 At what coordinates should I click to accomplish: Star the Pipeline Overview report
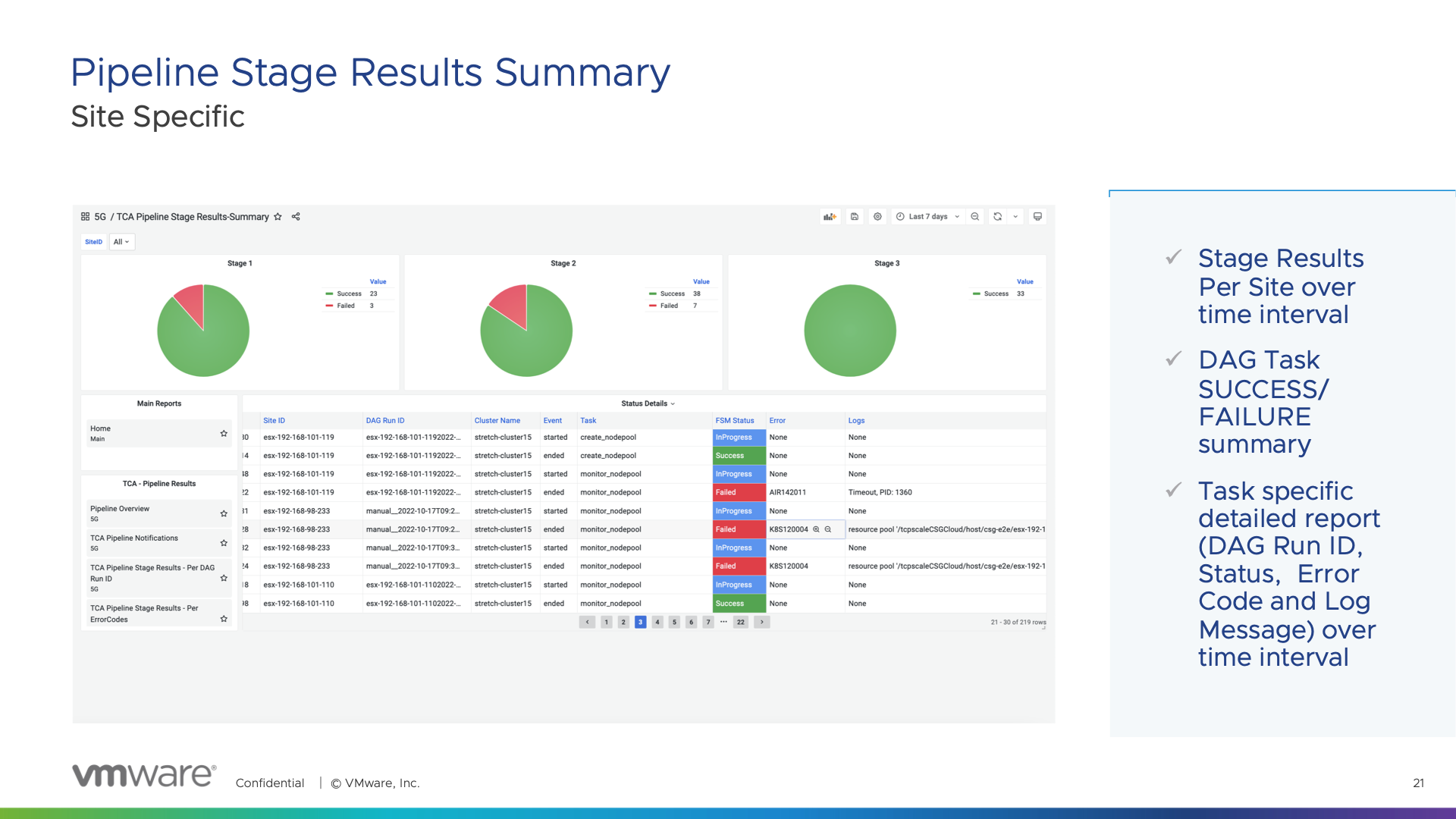pyautogui.click(x=224, y=513)
